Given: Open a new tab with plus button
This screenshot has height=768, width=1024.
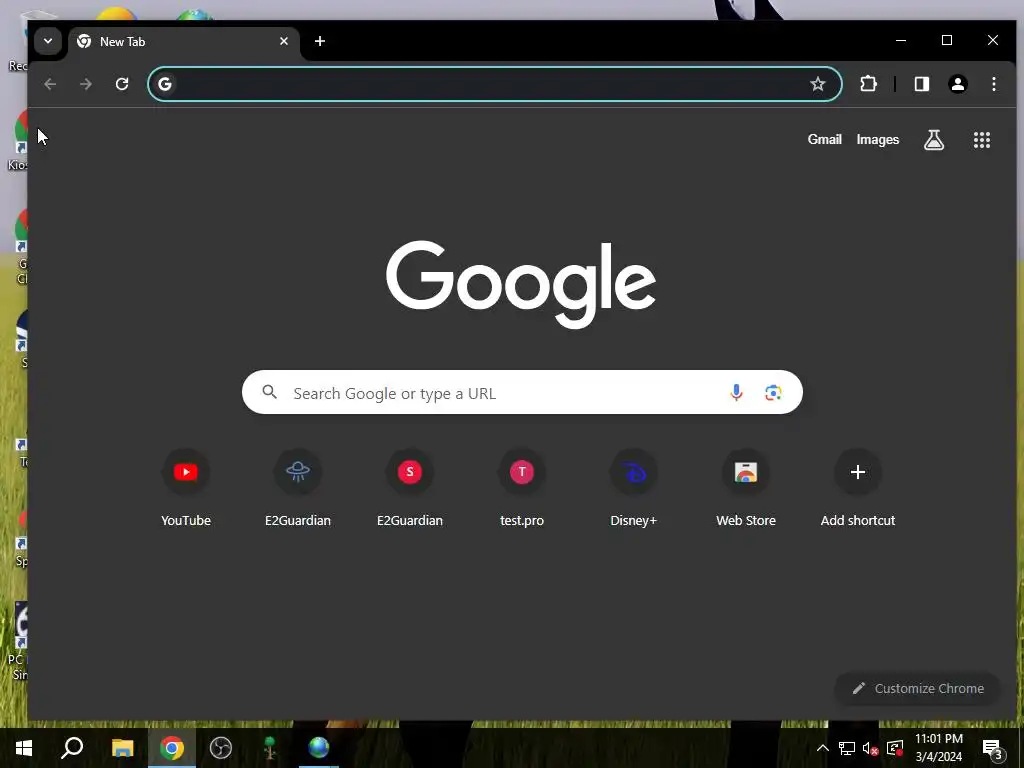Looking at the screenshot, I should (x=320, y=41).
